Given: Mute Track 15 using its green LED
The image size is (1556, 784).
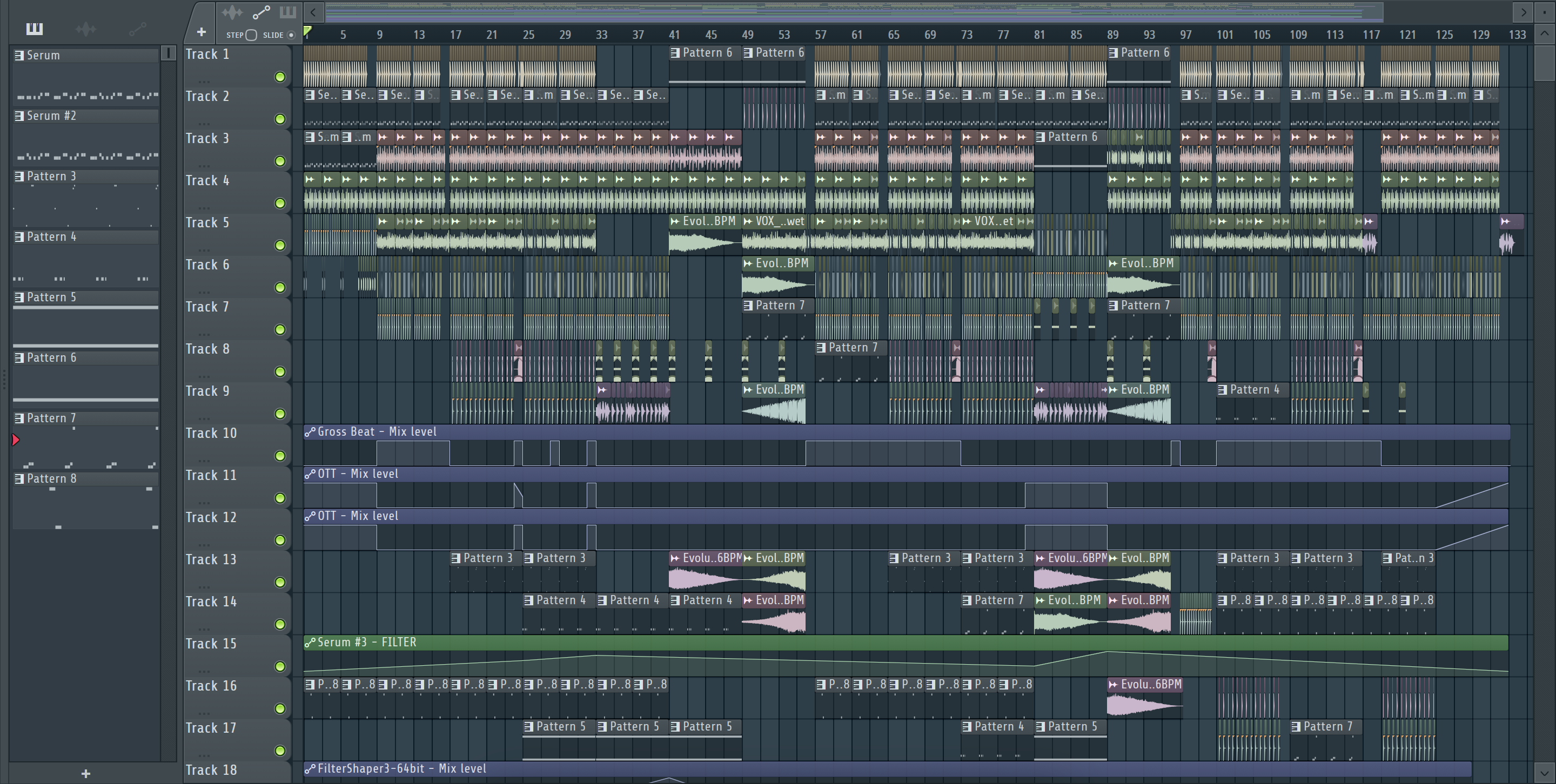Looking at the screenshot, I should [280, 666].
